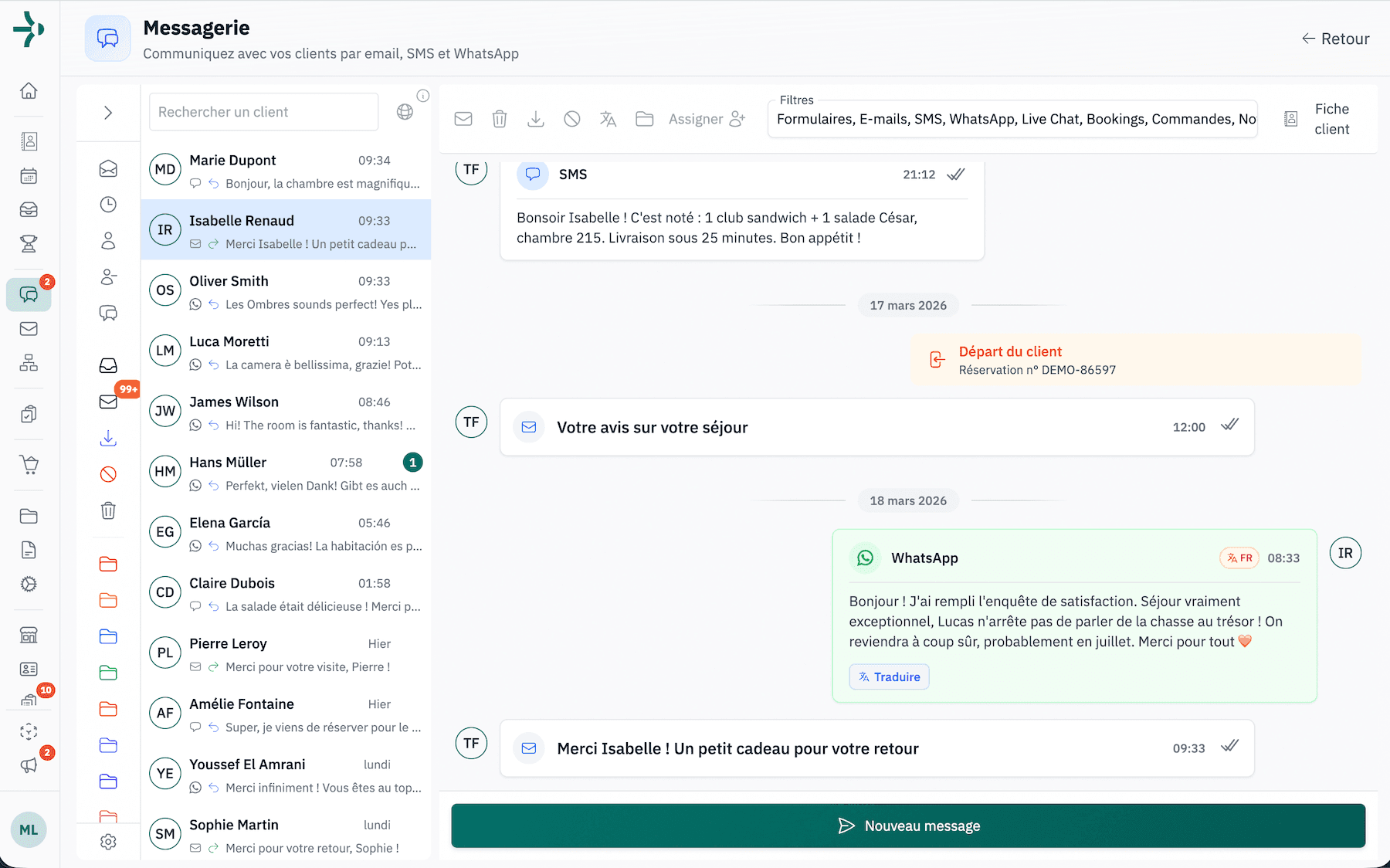Viewport: 1390px width, 868px height.
Task: Click Traduire on Isabelle's WhatsApp message
Action: (889, 676)
